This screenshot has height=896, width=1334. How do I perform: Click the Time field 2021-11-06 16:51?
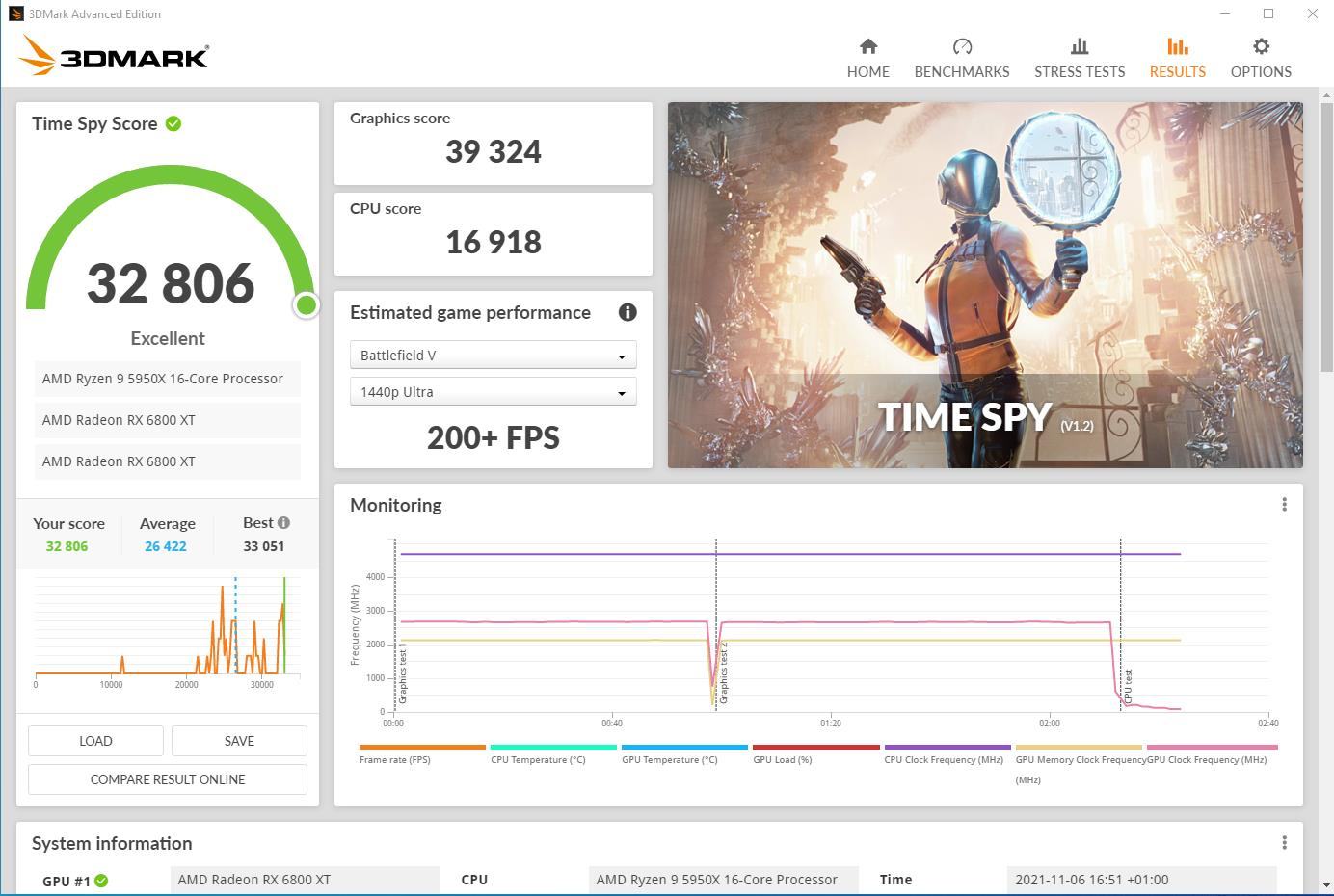coord(1141,880)
